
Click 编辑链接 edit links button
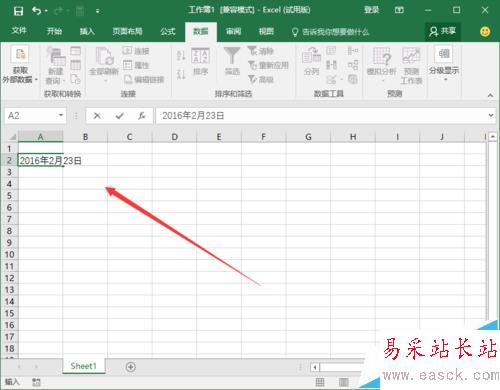tap(144, 79)
